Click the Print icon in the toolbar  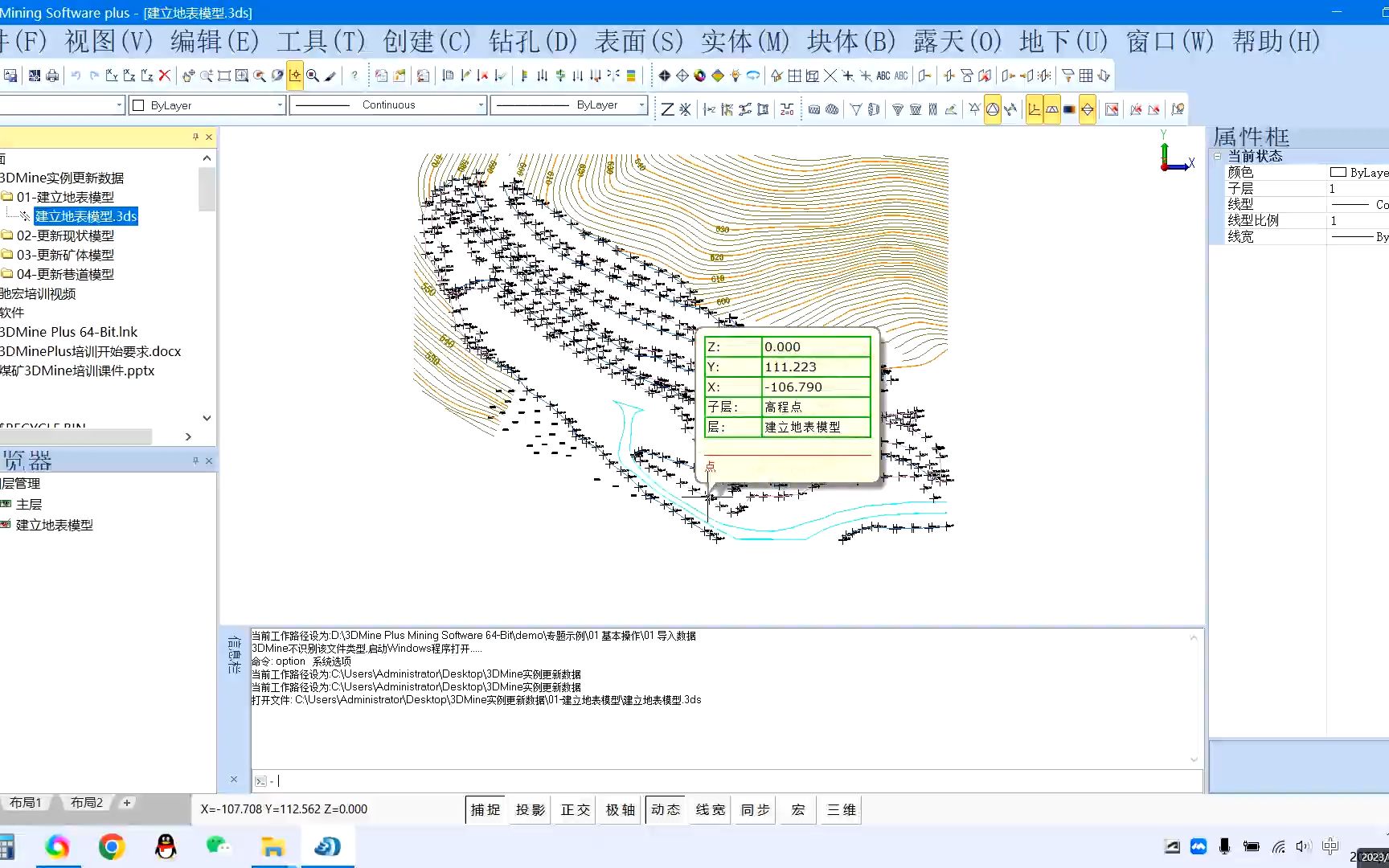pyautogui.click(x=52, y=76)
